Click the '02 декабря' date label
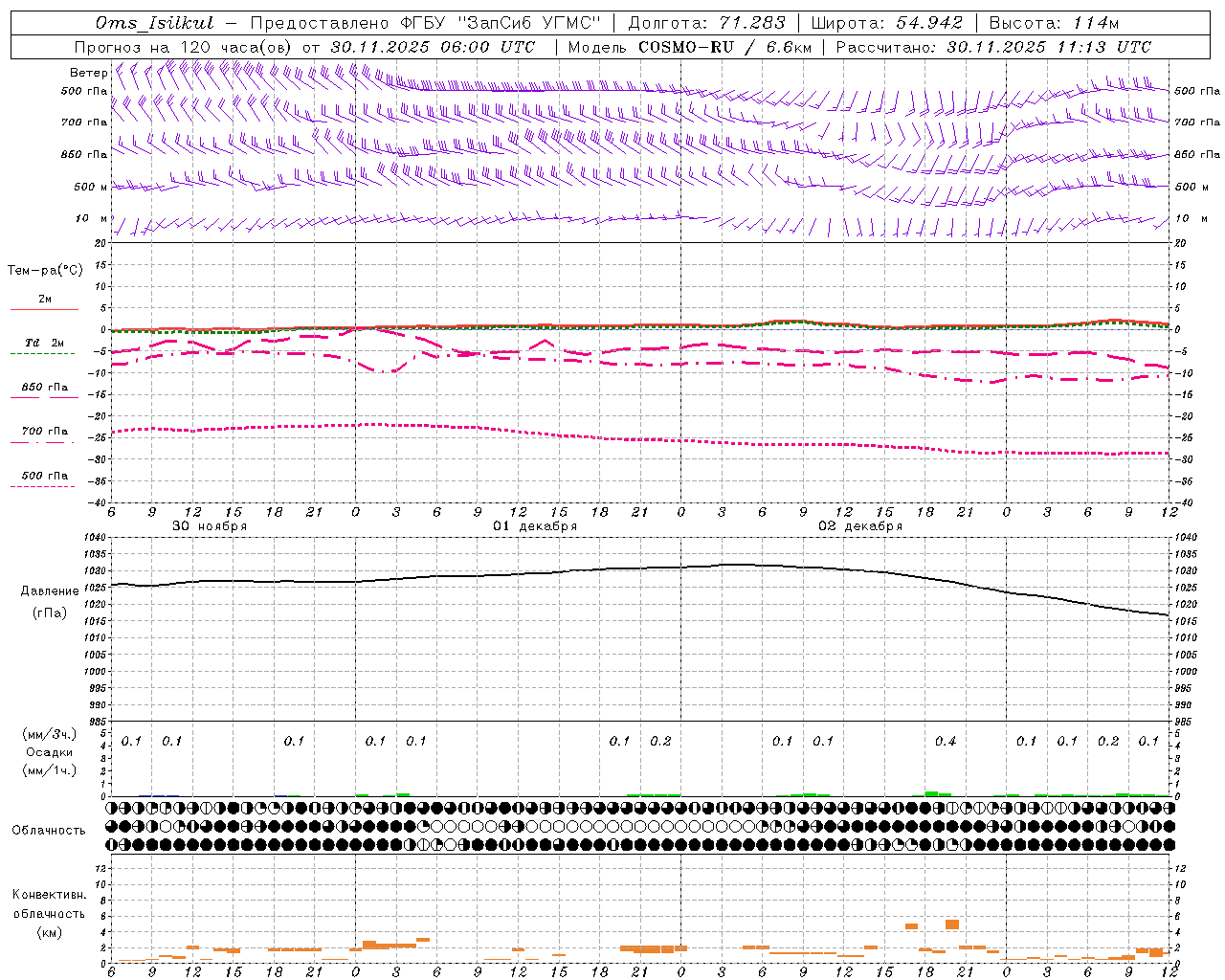This screenshot has width=1225, height=980. 860,526
